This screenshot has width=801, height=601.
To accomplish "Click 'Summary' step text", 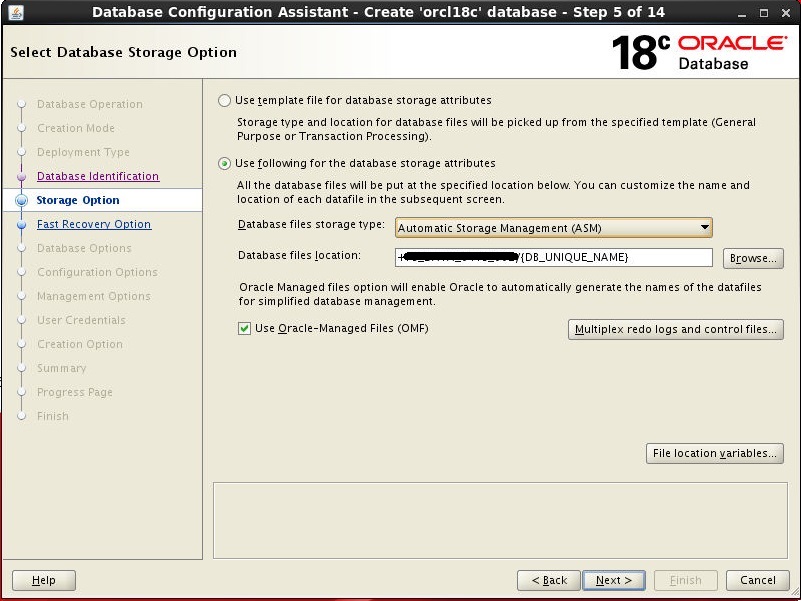I will click(61, 368).
